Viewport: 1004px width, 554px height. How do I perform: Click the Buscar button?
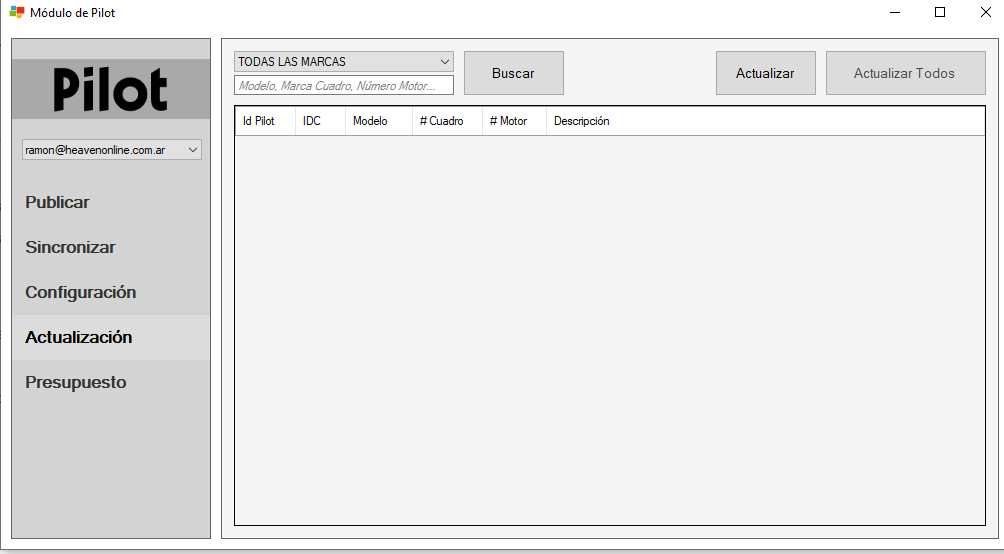tap(514, 73)
